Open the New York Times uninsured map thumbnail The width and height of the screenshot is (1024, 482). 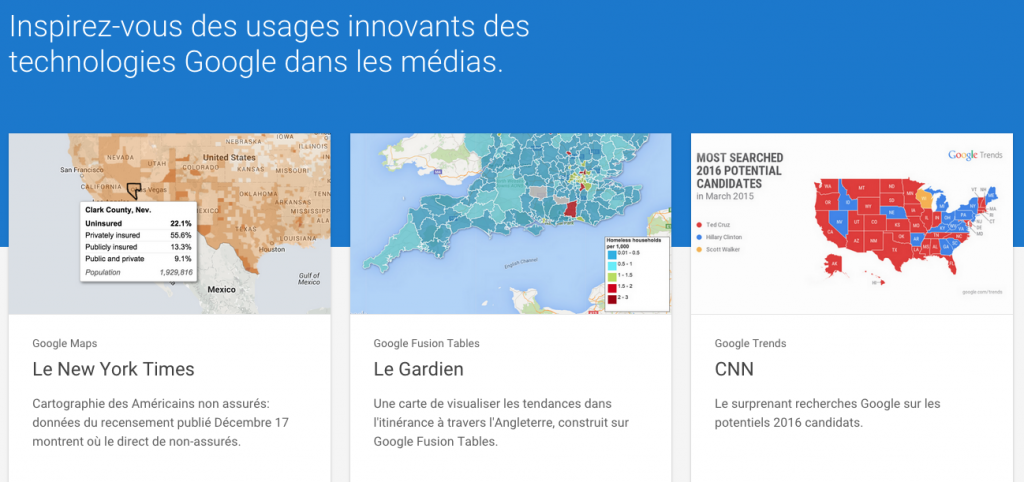click(x=169, y=223)
